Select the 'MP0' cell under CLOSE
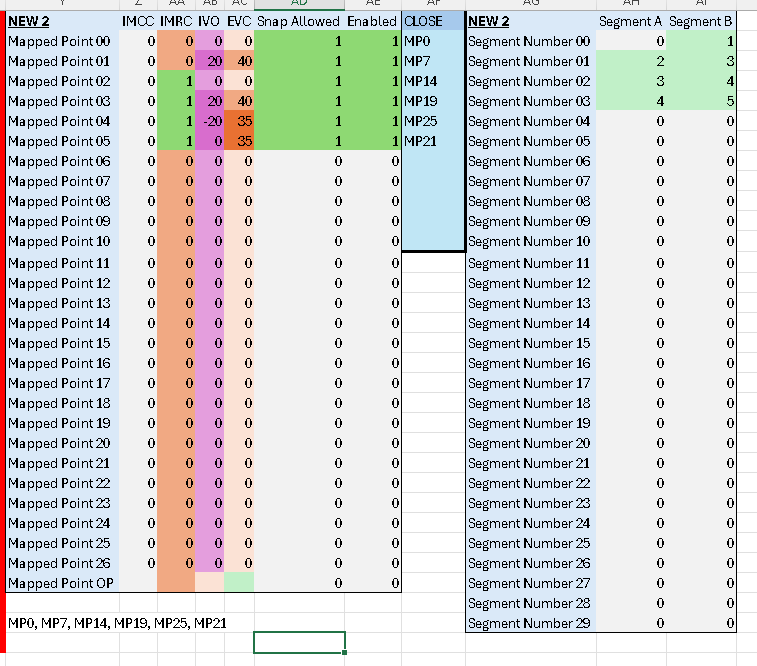The width and height of the screenshot is (757, 666). (x=434, y=42)
